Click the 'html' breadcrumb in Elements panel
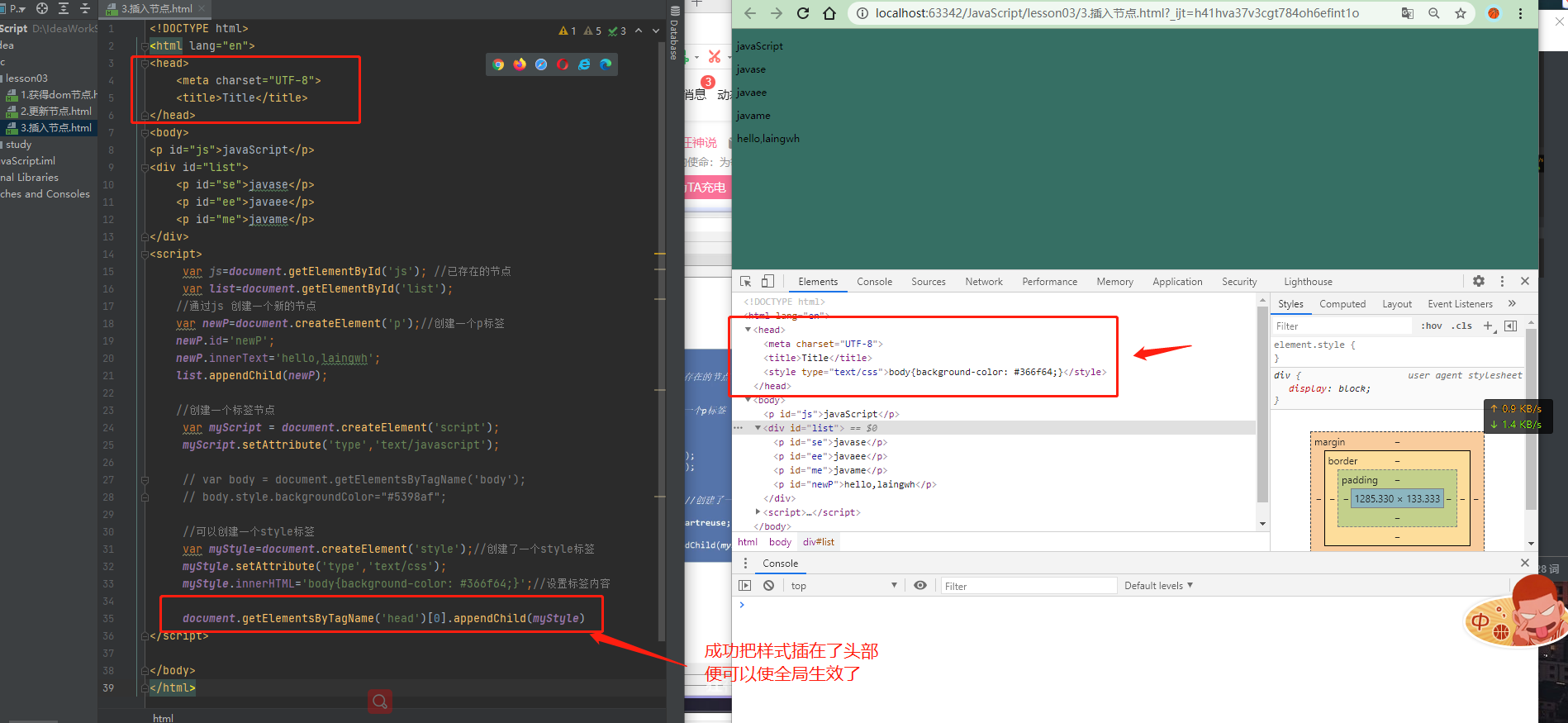Screen dimensions: 1568x723 click(x=748, y=542)
